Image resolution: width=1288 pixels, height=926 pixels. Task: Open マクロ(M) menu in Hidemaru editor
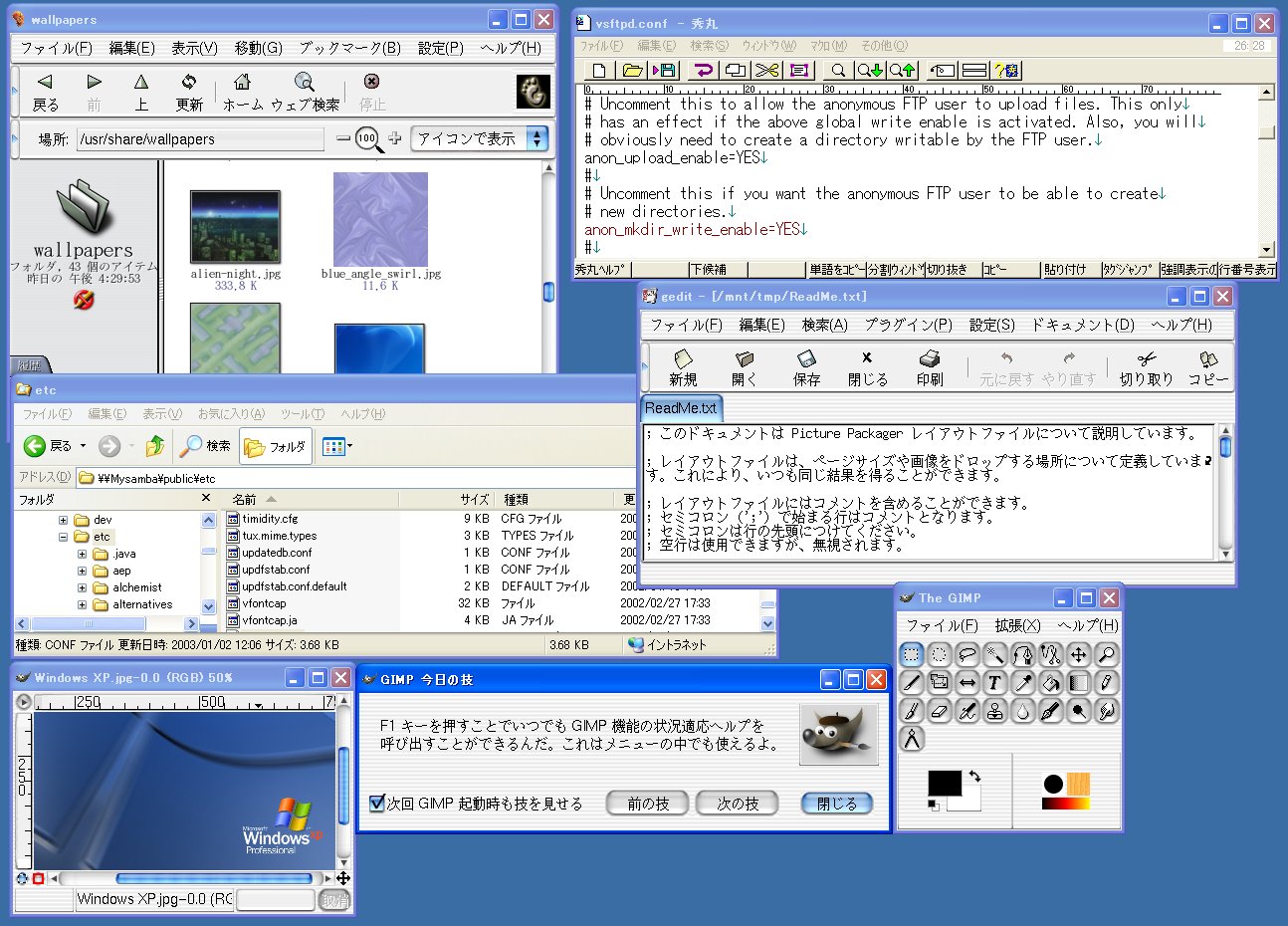pyautogui.click(x=827, y=46)
